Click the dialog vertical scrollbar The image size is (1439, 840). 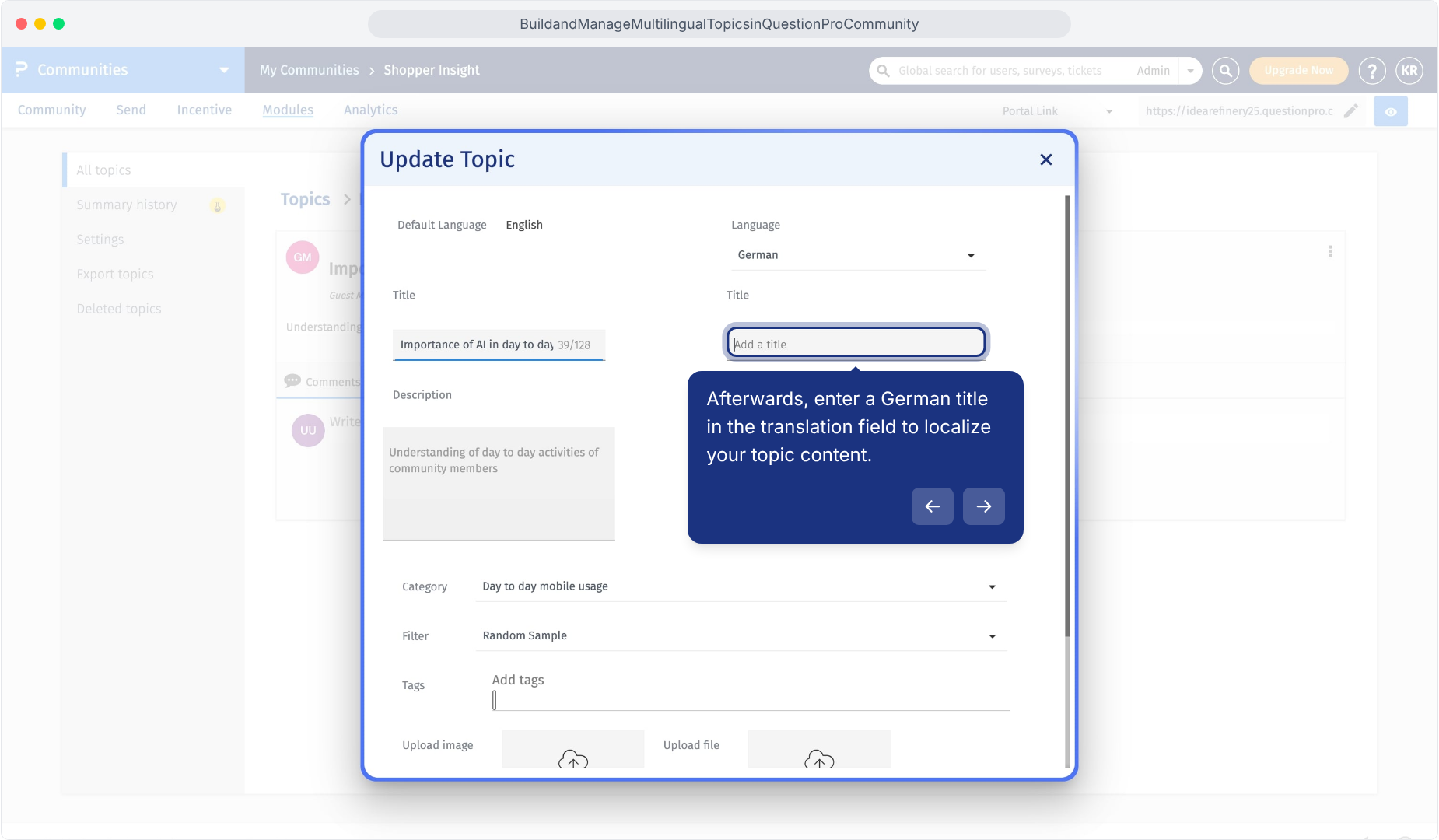pyautogui.click(x=1067, y=416)
